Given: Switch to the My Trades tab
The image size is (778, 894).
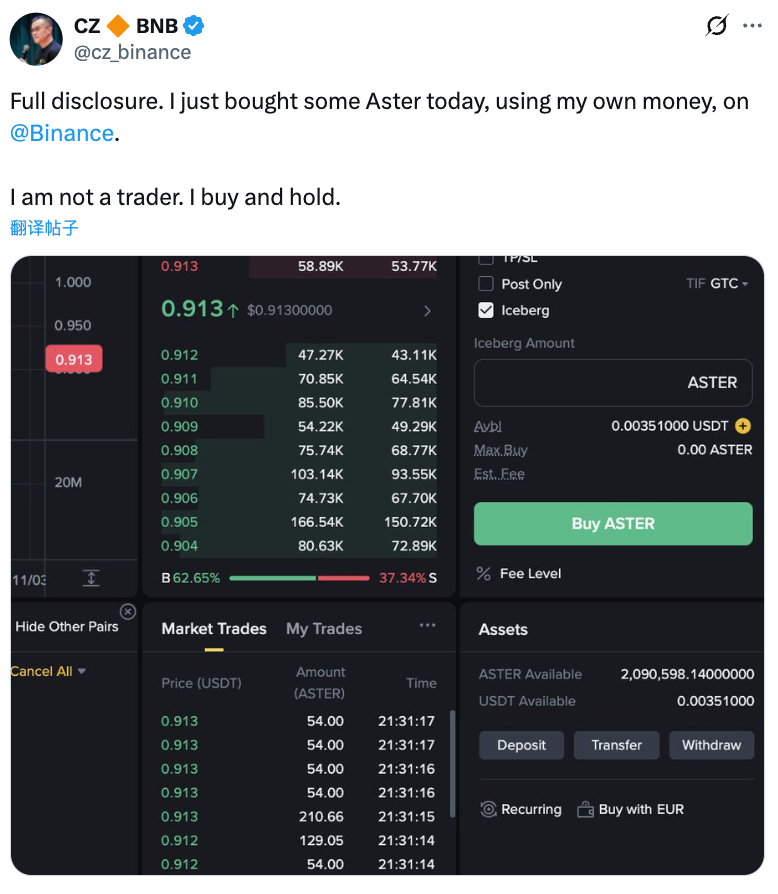Looking at the screenshot, I should pos(324,629).
